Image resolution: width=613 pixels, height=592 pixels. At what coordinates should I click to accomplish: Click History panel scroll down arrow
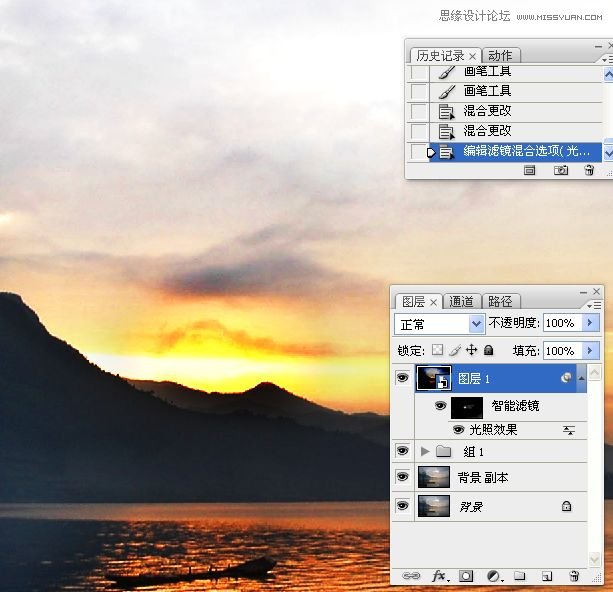(608, 153)
